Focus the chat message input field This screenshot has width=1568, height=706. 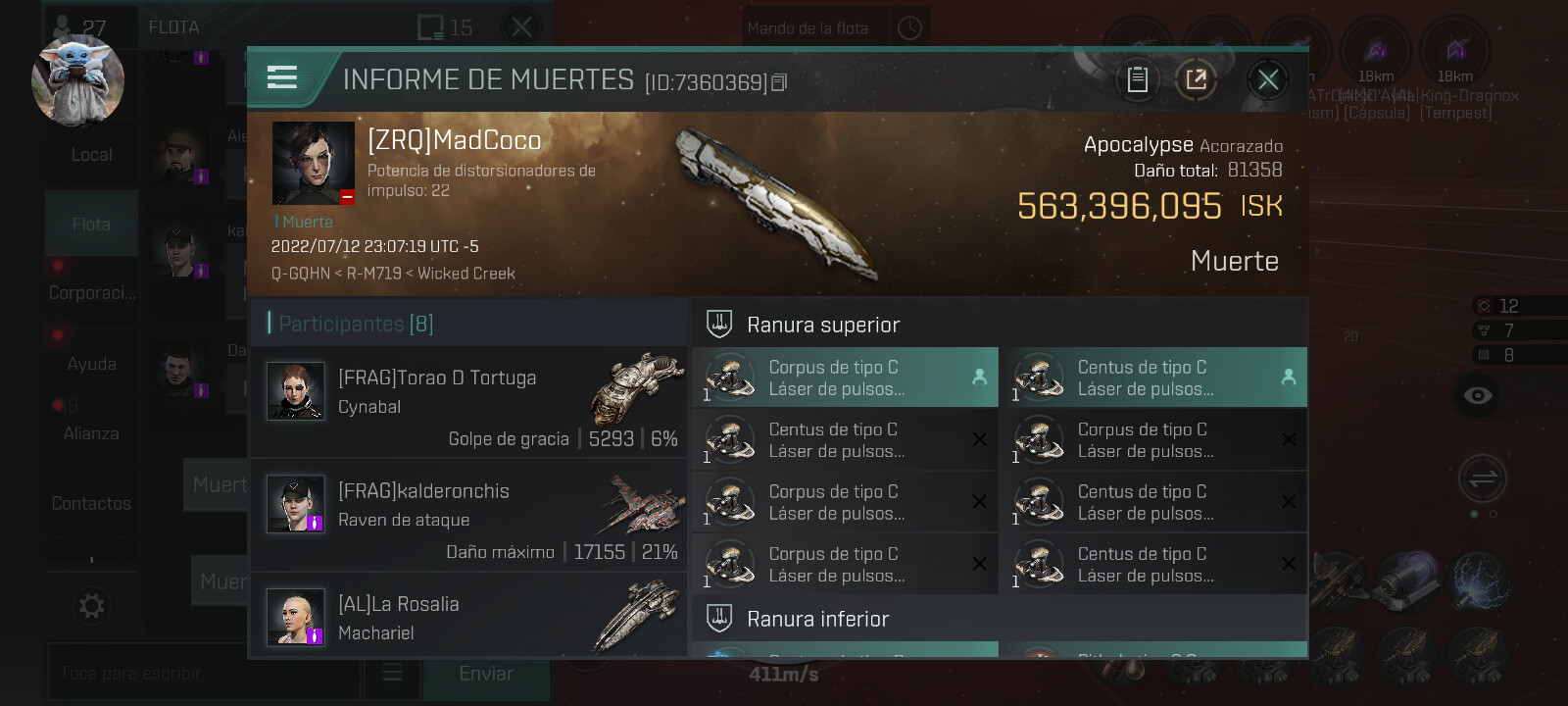coord(203,674)
